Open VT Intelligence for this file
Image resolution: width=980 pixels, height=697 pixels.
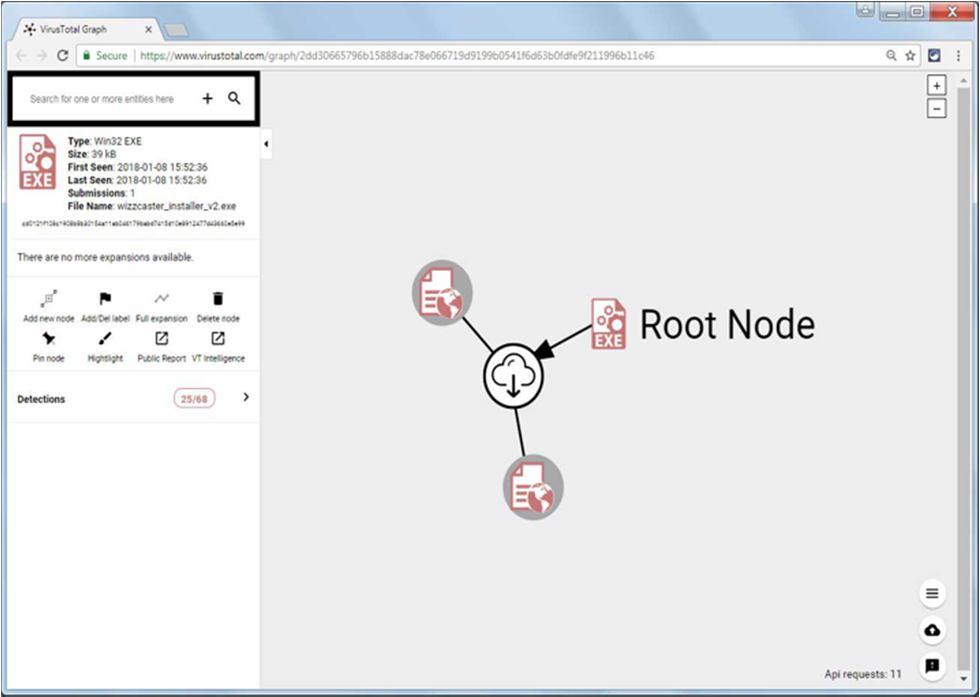[x=218, y=338]
